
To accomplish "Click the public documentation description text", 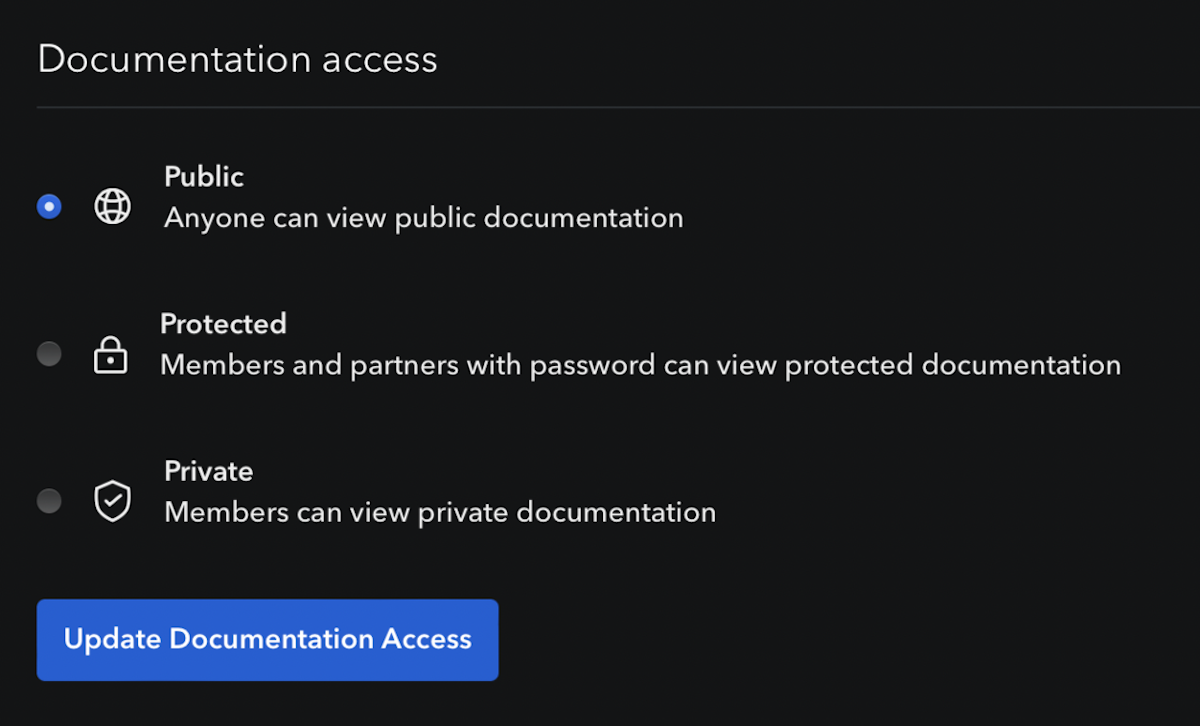I will click(423, 217).
